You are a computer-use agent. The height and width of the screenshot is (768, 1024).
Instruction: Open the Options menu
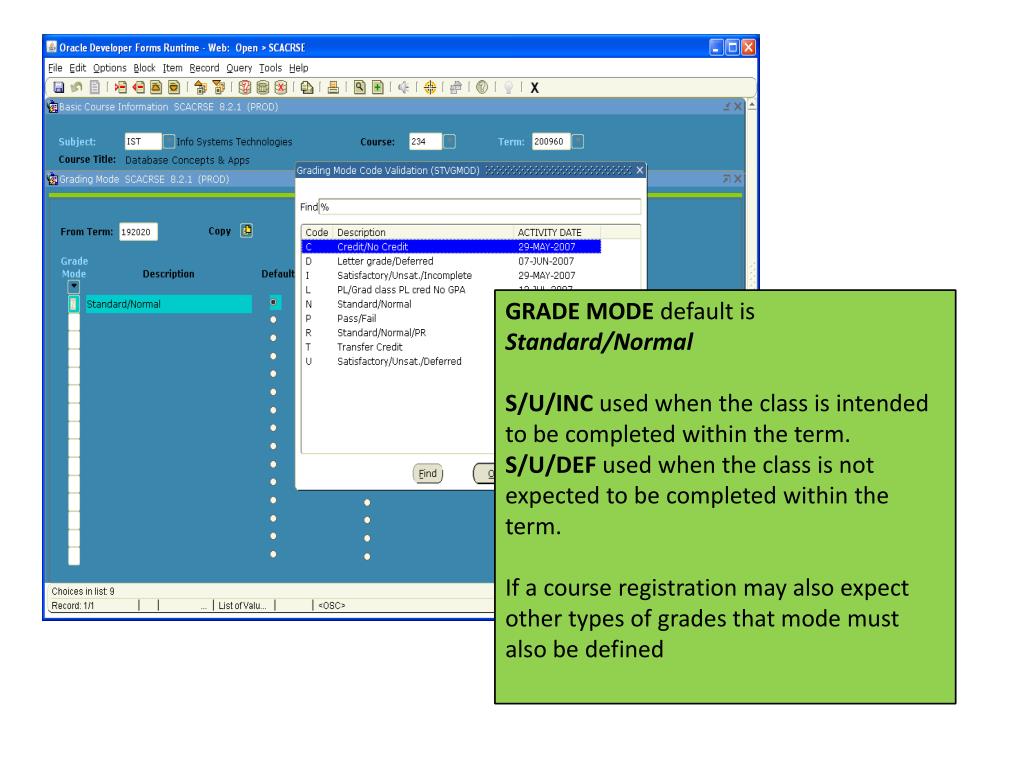pyautogui.click(x=109, y=68)
